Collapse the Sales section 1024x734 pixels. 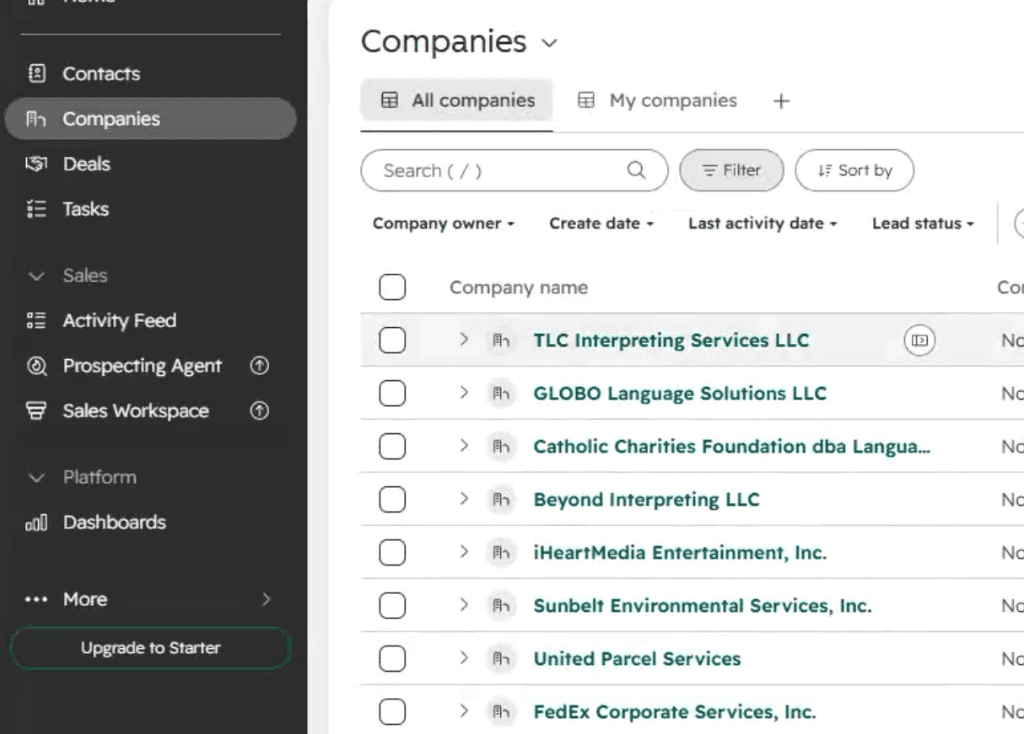37,276
